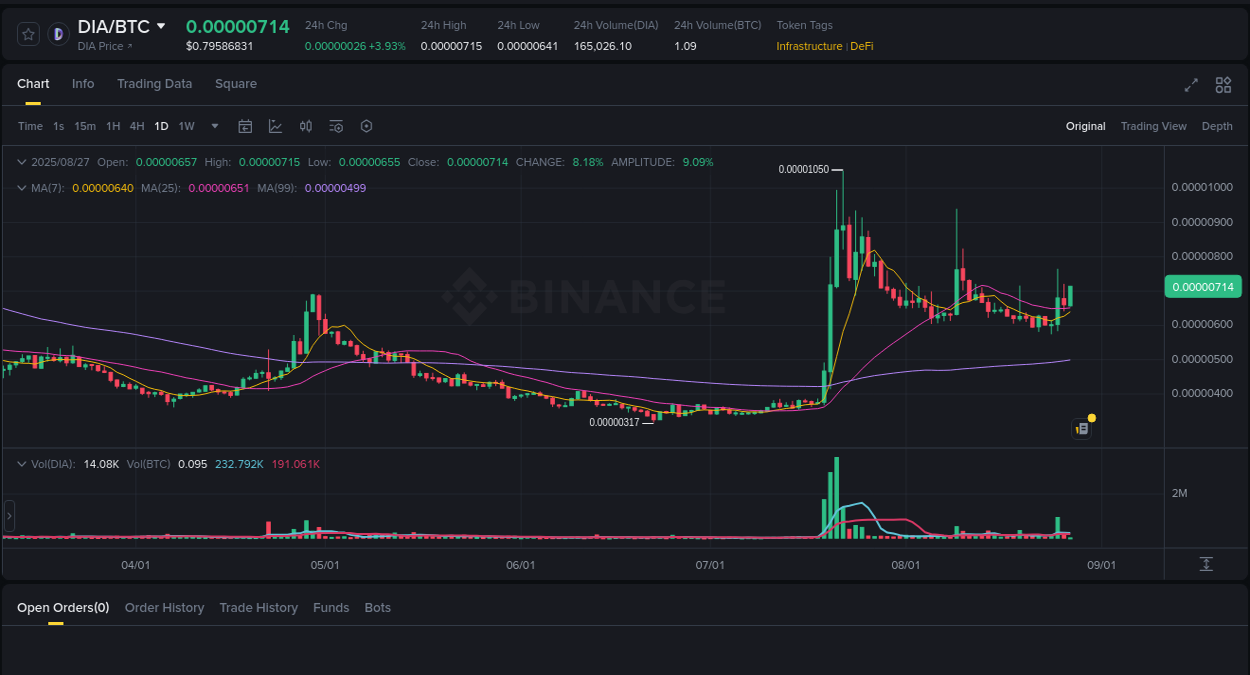1250x675 pixels.
Task: Select the Trading View chart mode
Action: coord(1153,126)
